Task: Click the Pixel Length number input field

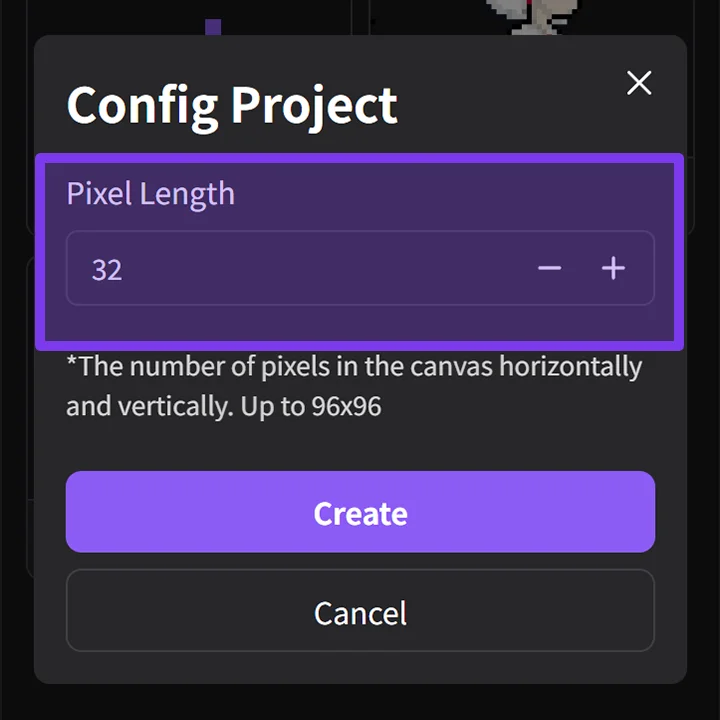Action: 360,268
